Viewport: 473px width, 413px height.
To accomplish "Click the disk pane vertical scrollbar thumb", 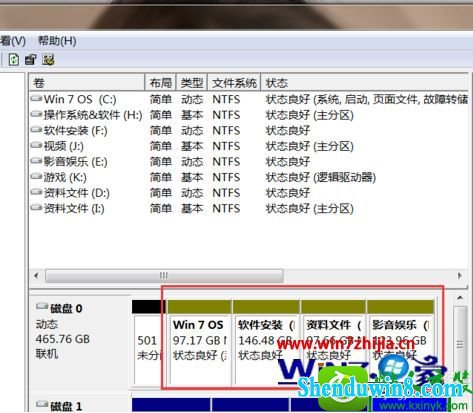I will [460, 345].
